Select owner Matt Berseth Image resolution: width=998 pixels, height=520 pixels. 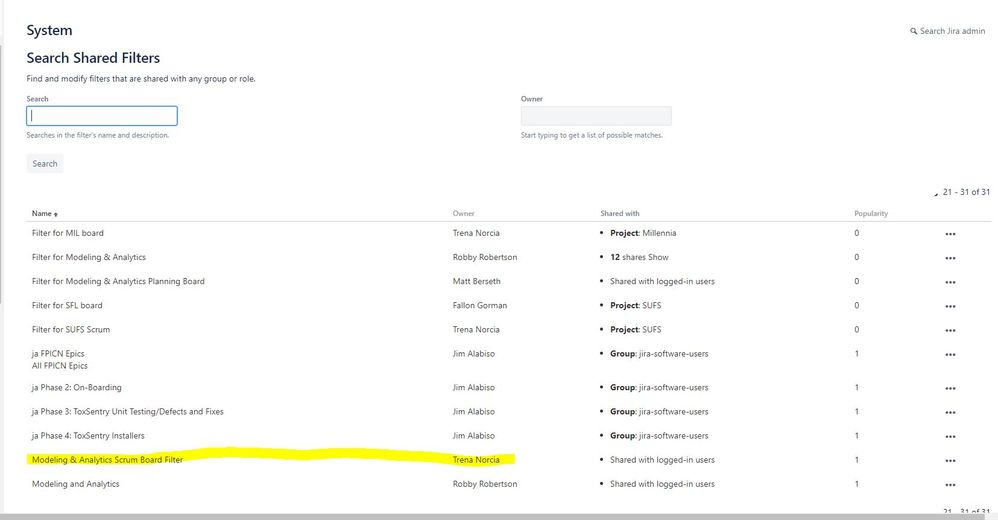coord(477,281)
